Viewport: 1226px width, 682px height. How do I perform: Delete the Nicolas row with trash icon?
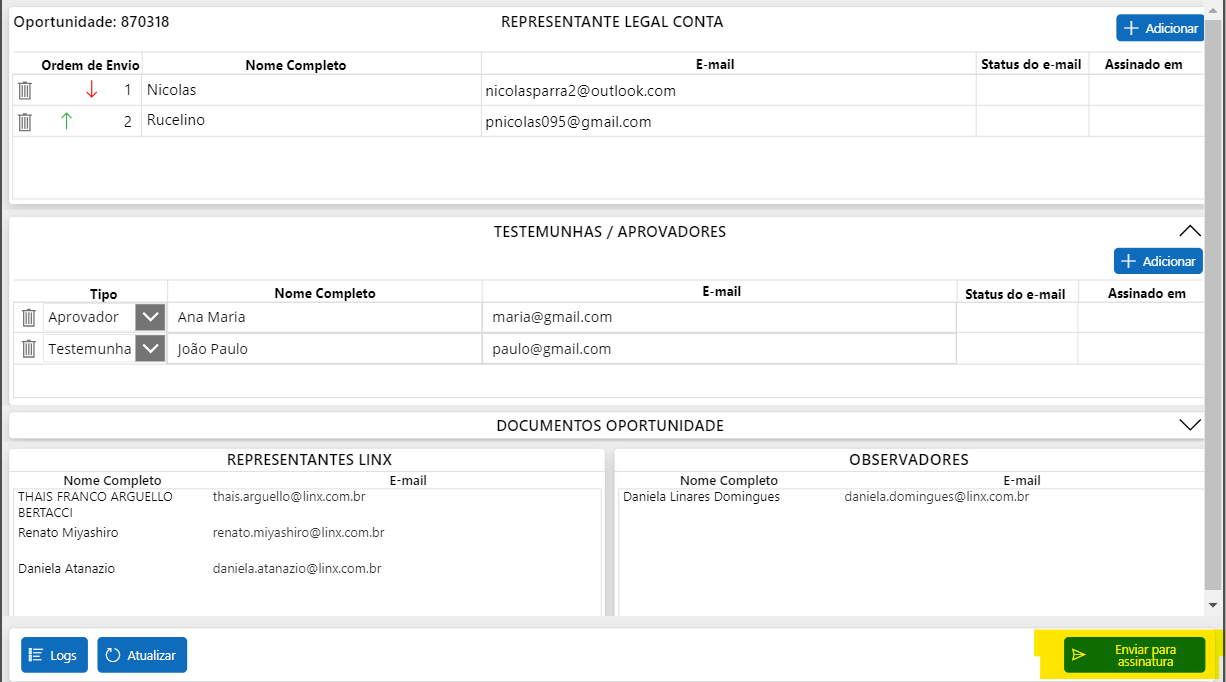tap(25, 90)
